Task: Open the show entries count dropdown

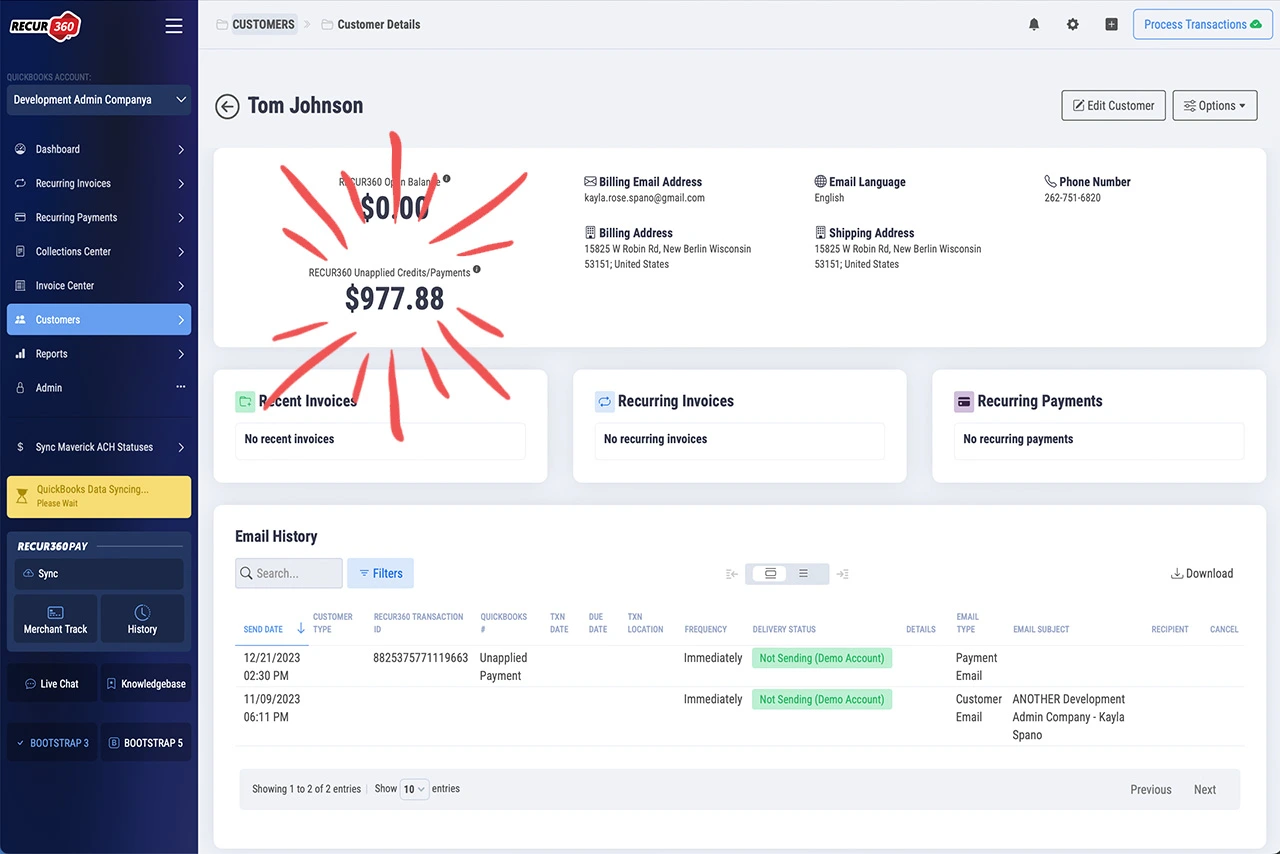Action: pos(414,789)
